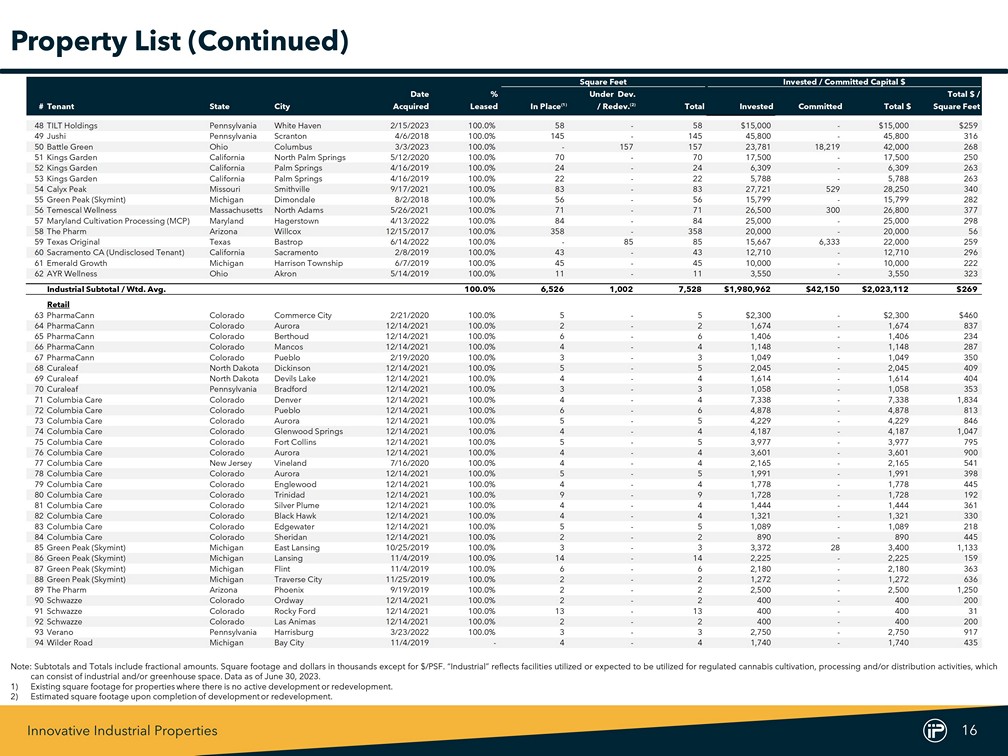Screen dimensions: 1008x756
Task: Click the city 'Mancos'
Action: pos(289,347)
